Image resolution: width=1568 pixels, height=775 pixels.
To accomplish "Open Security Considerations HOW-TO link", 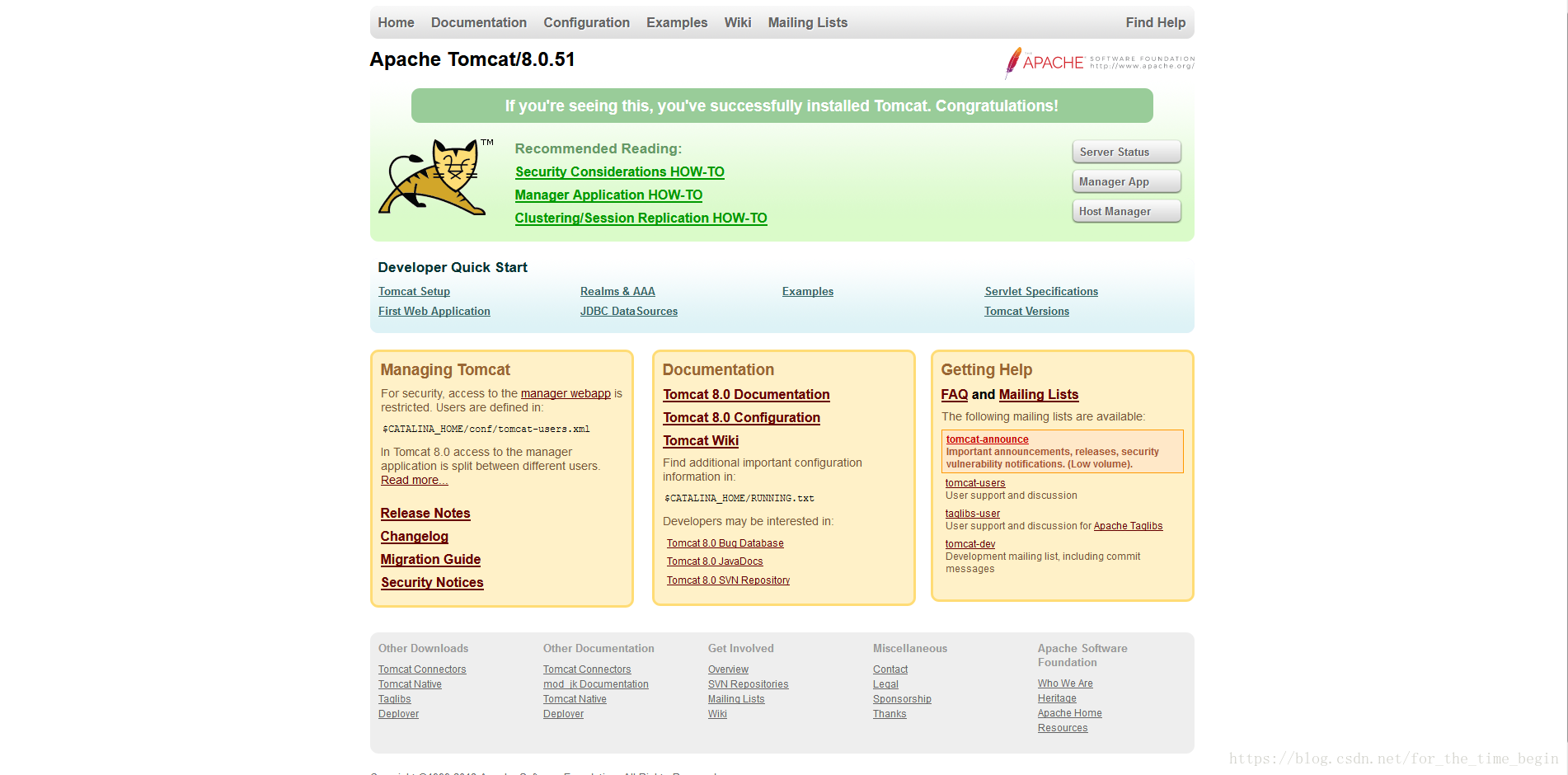I will (x=620, y=171).
